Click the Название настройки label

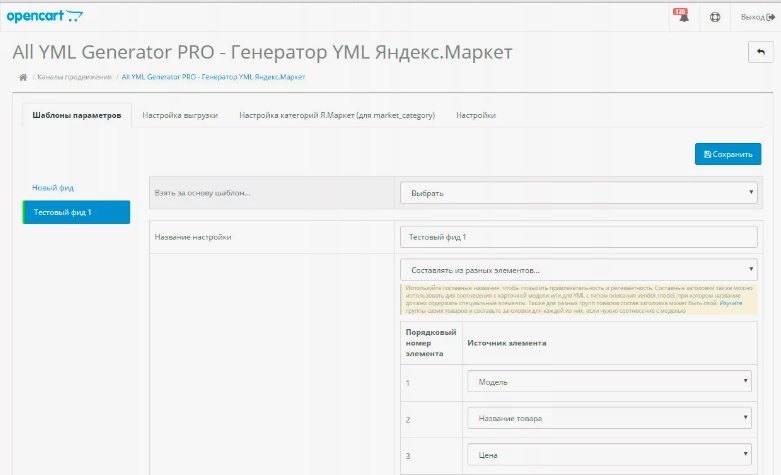click(x=193, y=237)
